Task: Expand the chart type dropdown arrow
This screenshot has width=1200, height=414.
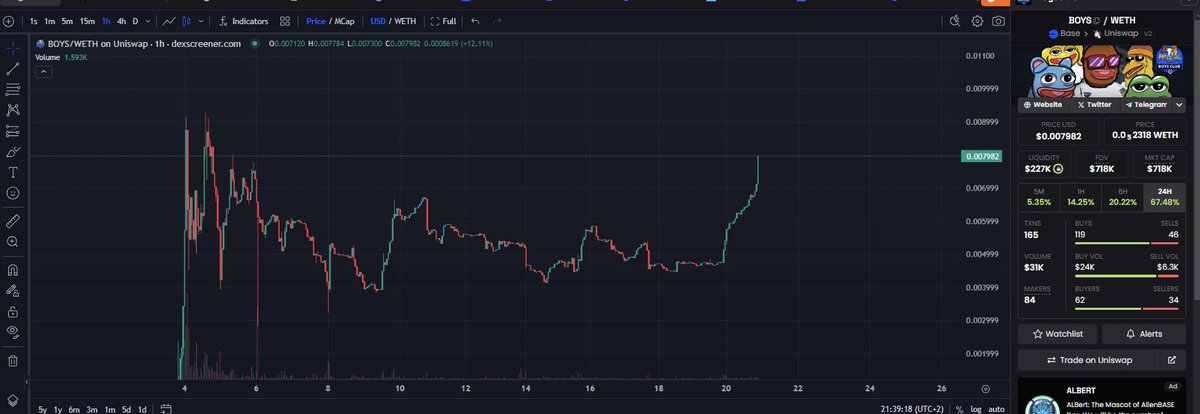Action: 202,20
